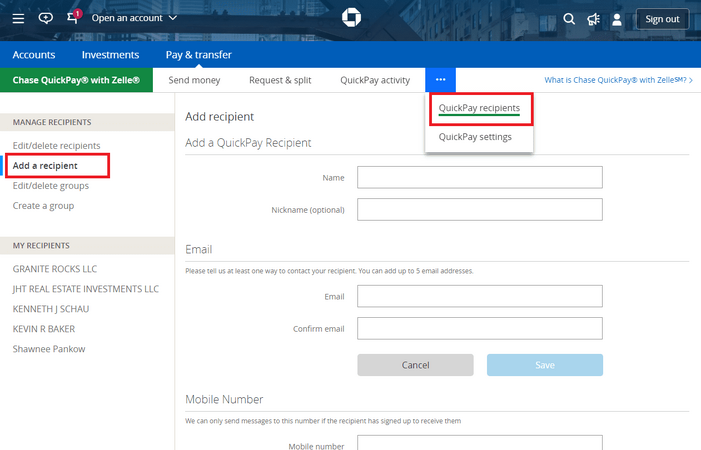This screenshot has width=701, height=450.
Task: Click Edit/delete recipients in sidebar
Action: point(56,146)
